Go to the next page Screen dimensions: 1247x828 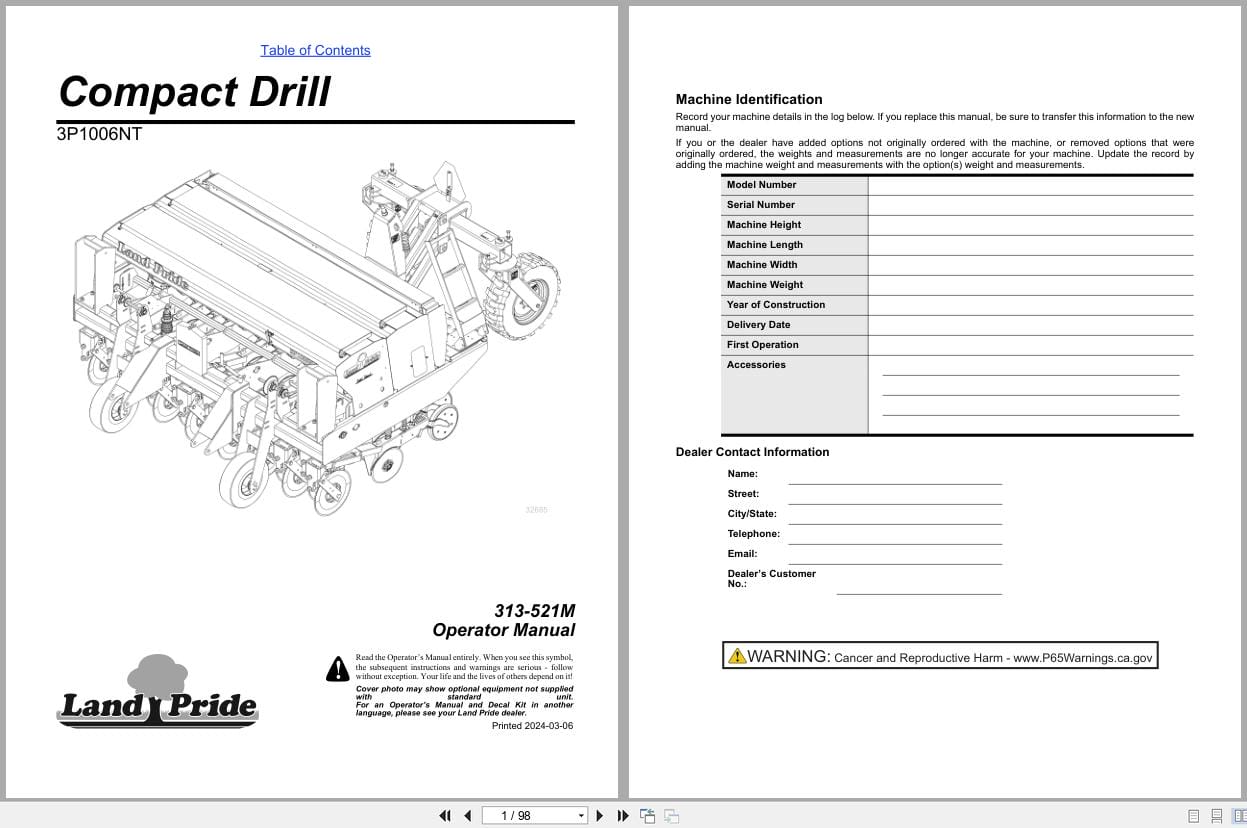[x=600, y=816]
